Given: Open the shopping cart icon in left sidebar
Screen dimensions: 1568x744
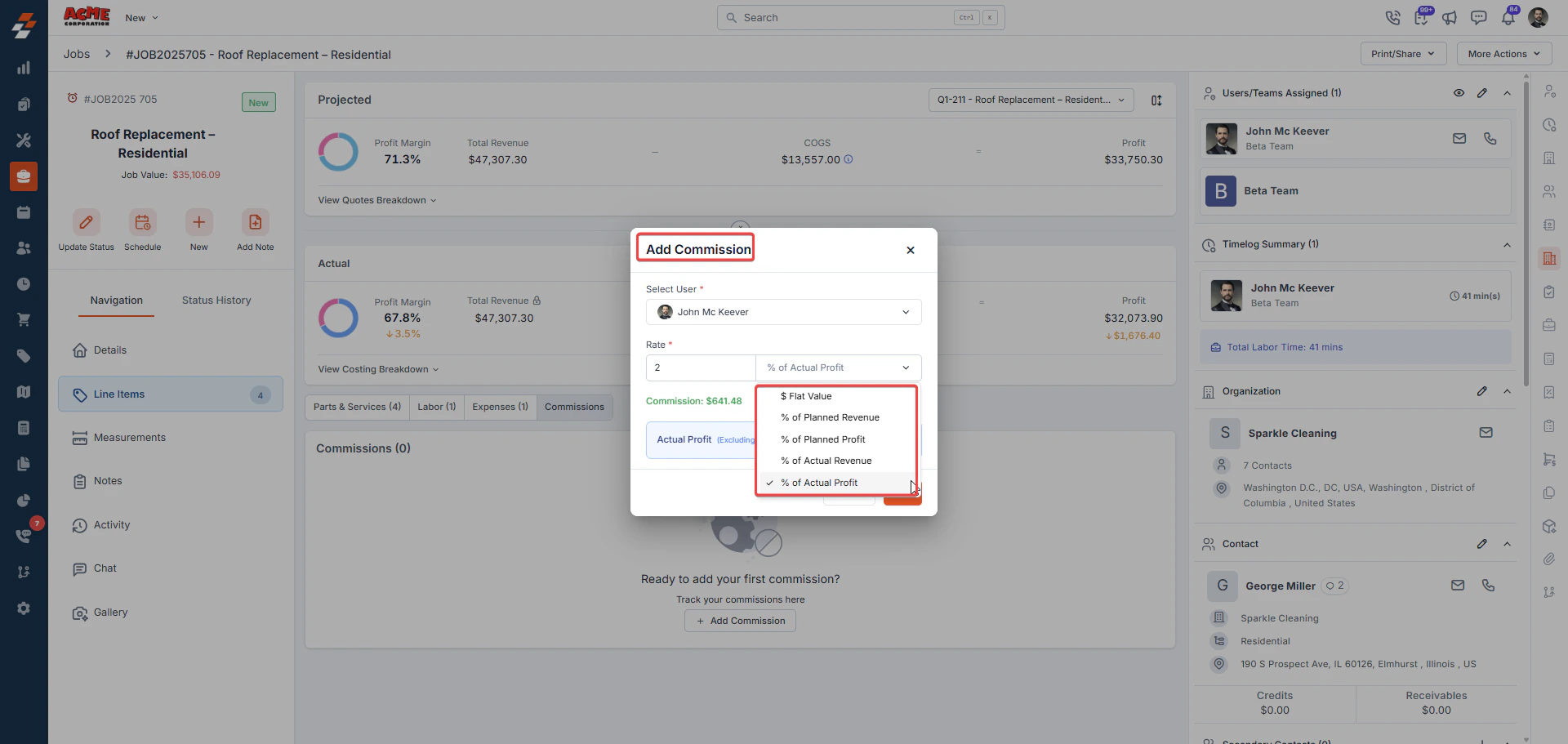Looking at the screenshot, I should click(x=24, y=319).
